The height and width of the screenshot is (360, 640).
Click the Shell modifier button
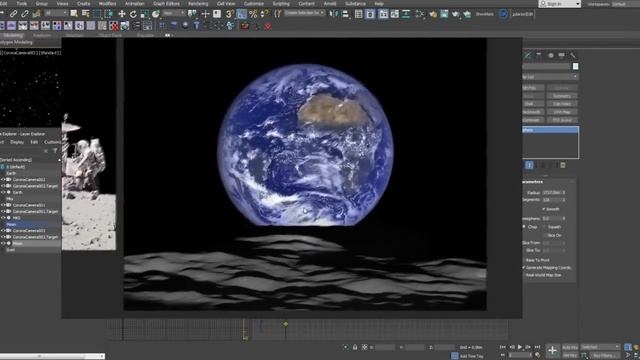coord(532,104)
